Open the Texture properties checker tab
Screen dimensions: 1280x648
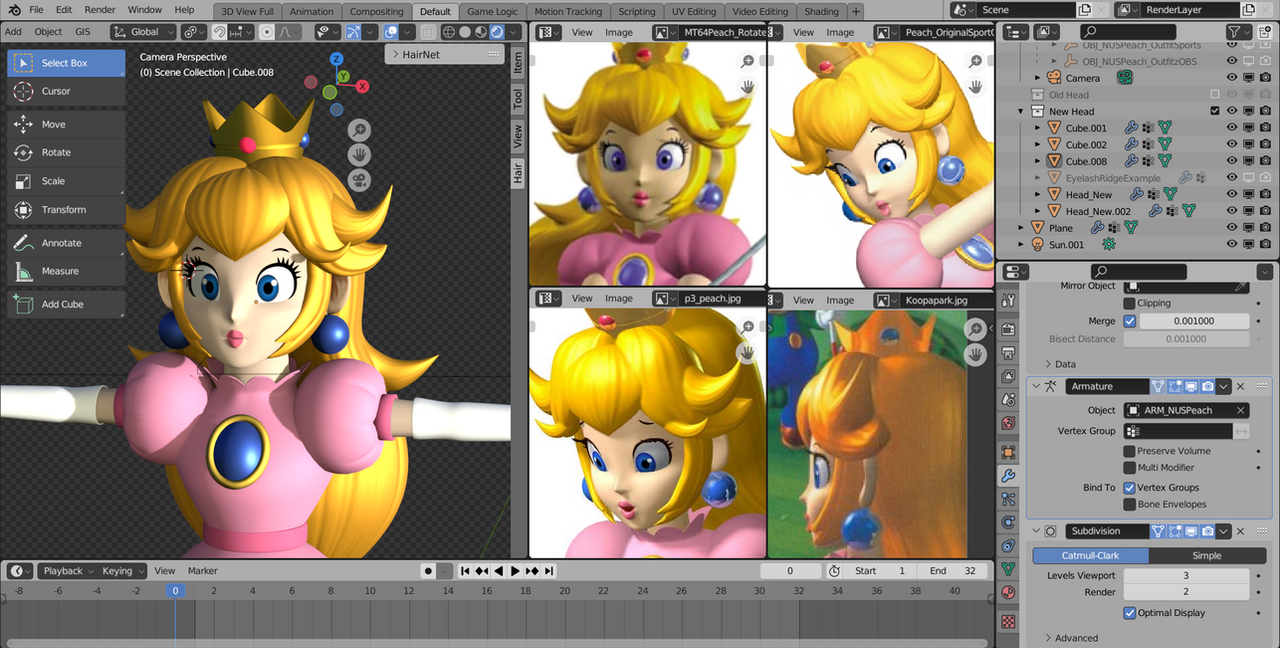tap(1008, 621)
